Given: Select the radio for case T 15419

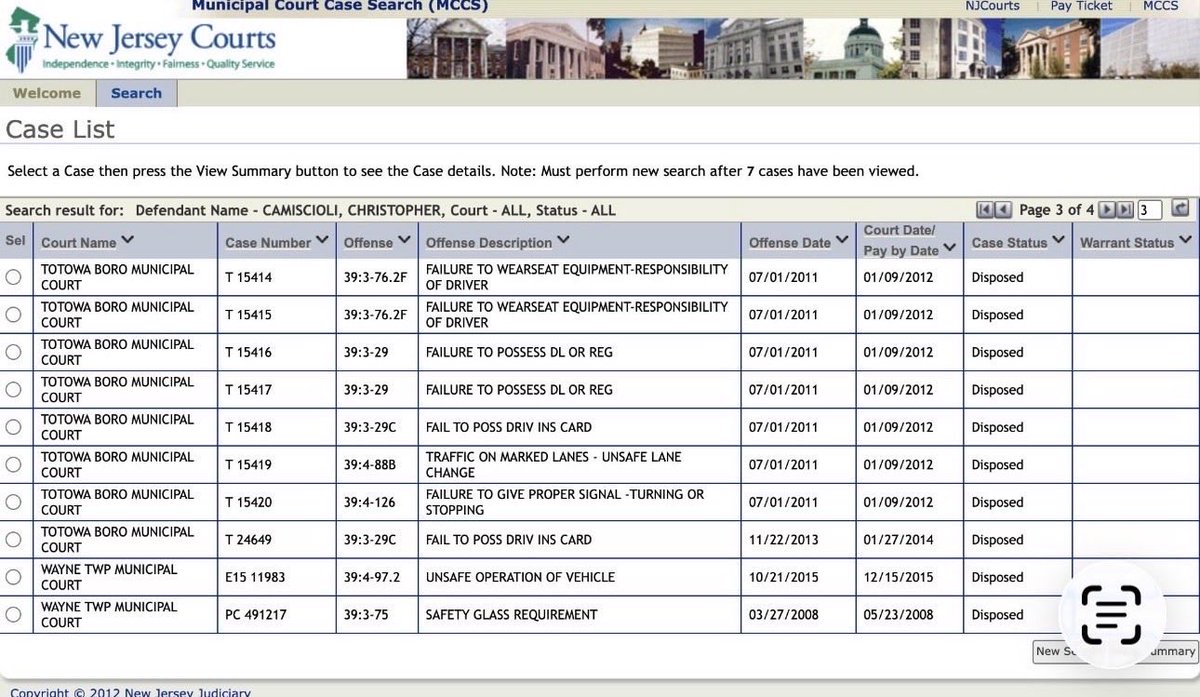Looking at the screenshot, I should tap(13, 464).
